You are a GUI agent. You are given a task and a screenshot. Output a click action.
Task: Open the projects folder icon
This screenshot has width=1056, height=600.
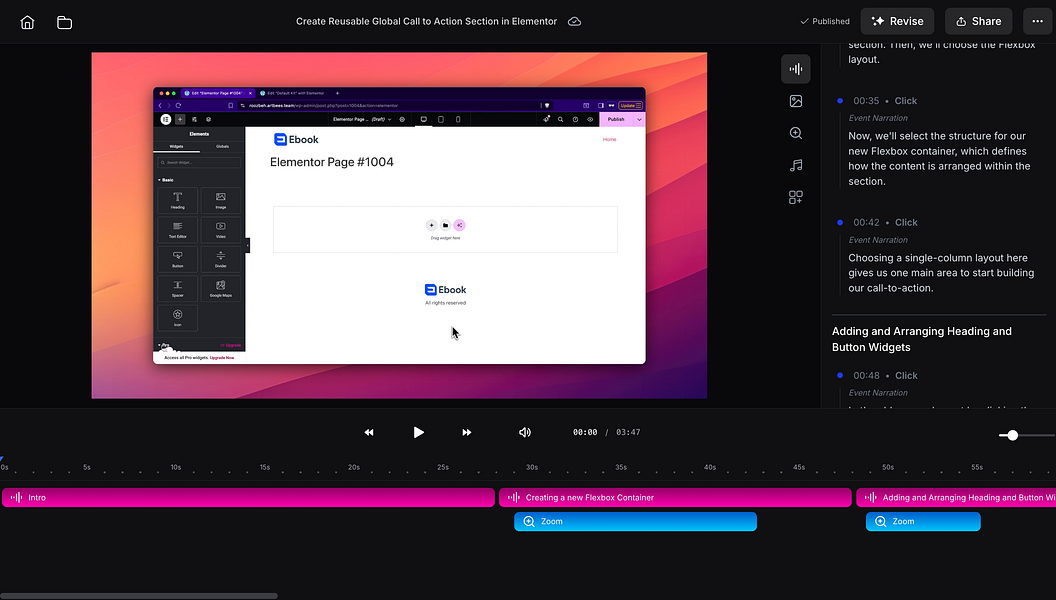65,22
